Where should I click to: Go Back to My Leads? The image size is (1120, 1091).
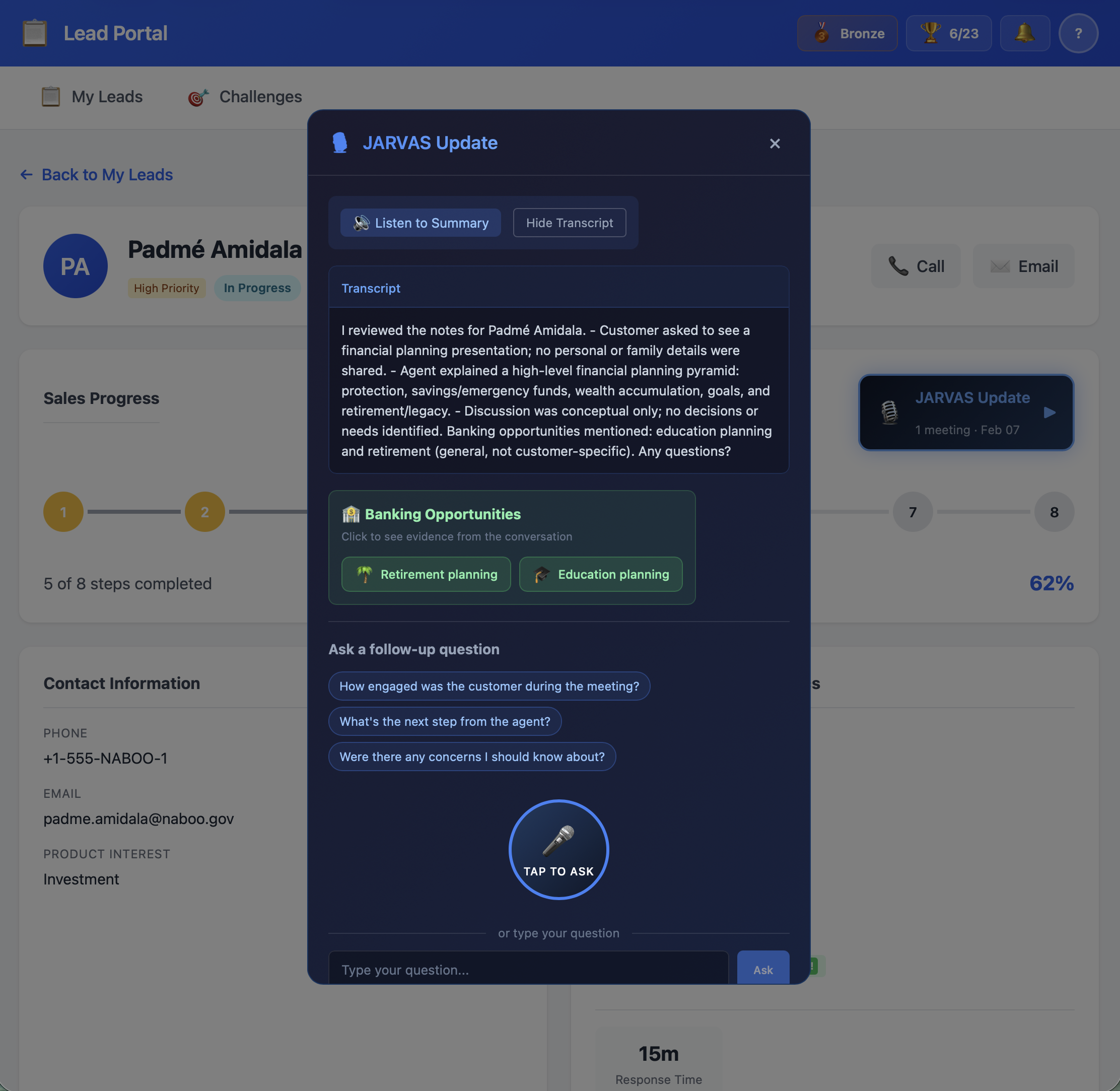(96, 175)
